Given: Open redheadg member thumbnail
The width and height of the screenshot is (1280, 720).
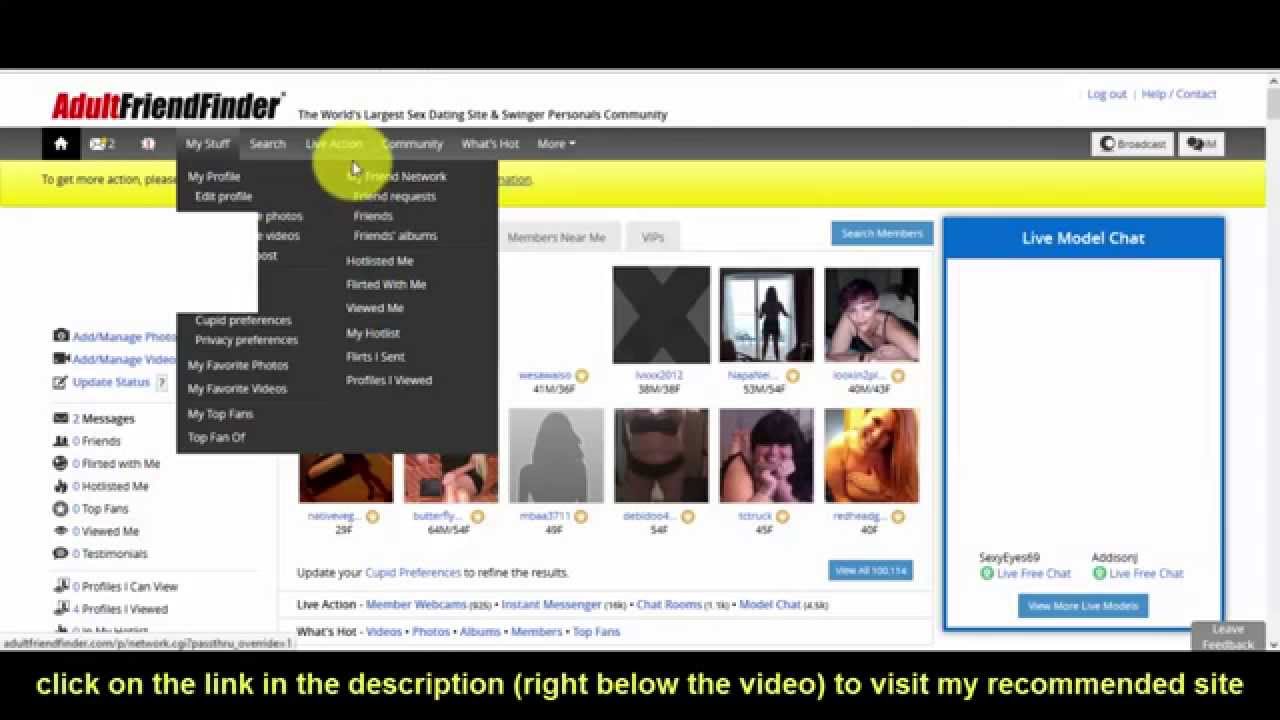Looking at the screenshot, I should pyautogui.click(x=871, y=455).
